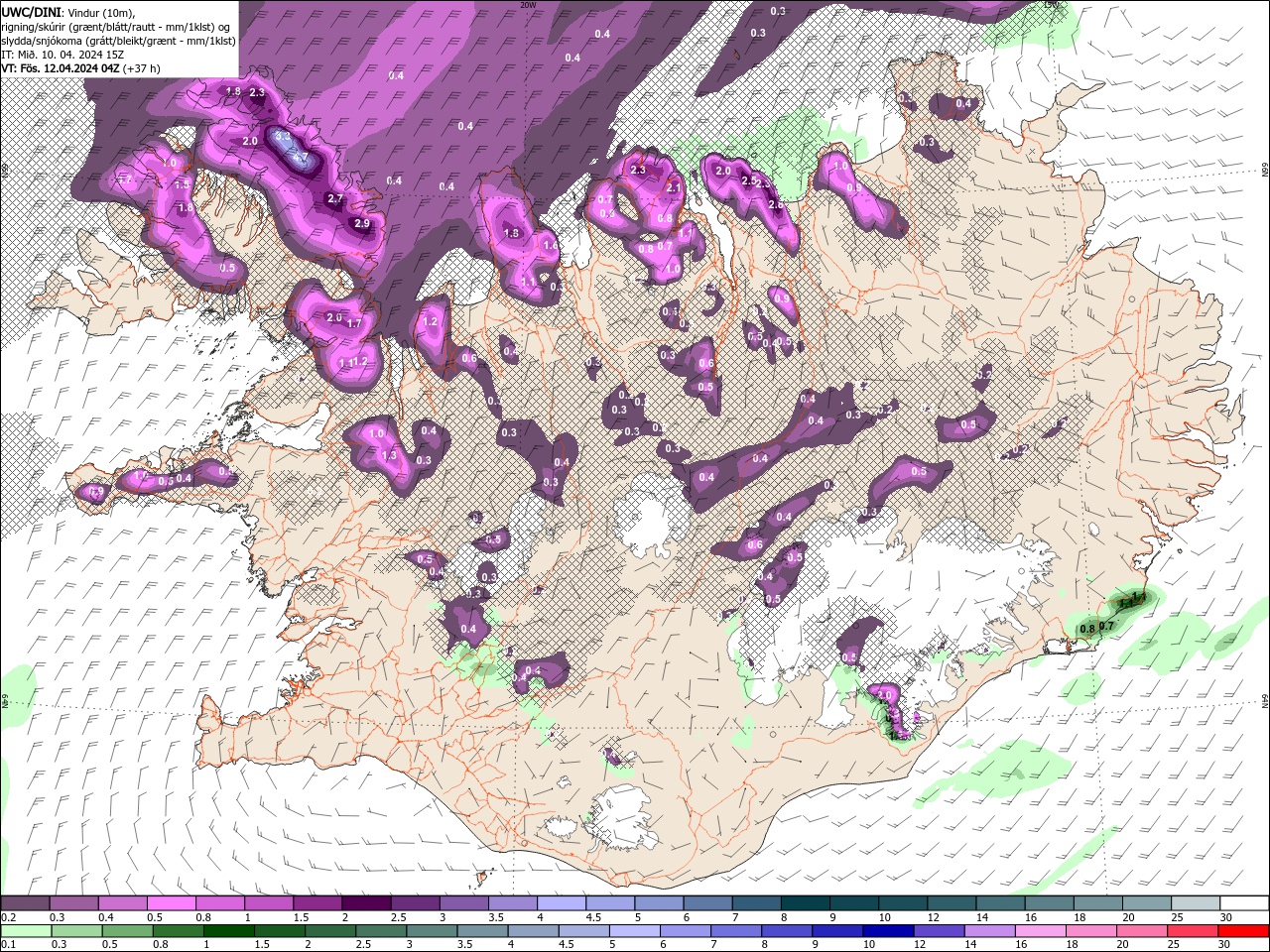Click the 'UWC/DINI: Vindur (10m)' title text

tap(67, 11)
